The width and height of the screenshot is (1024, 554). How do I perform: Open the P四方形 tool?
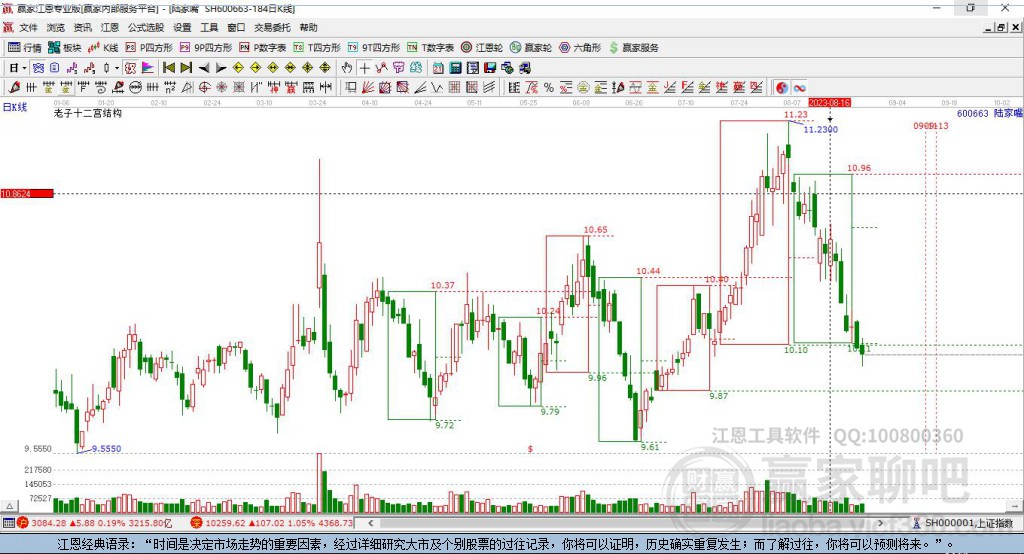149,48
